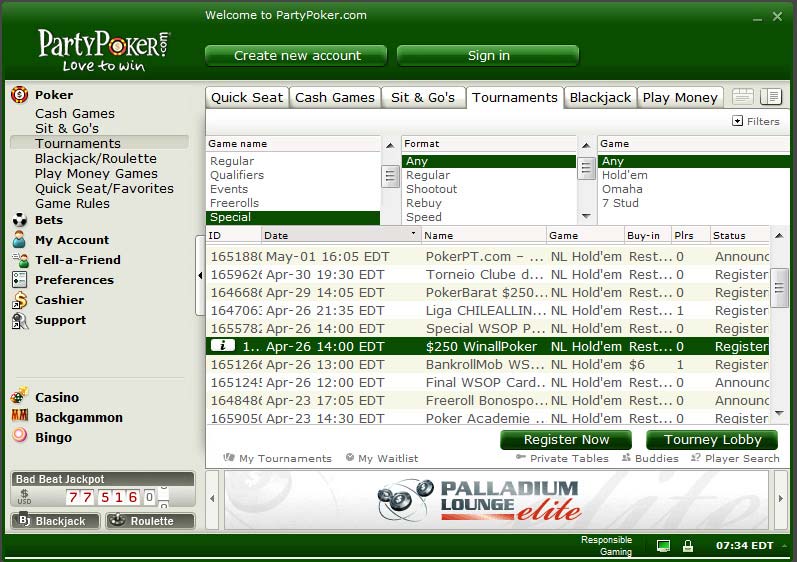Select Liga CHILEALLIN... tournament row
The height and width of the screenshot is (562, 797).
pos(488,310)
